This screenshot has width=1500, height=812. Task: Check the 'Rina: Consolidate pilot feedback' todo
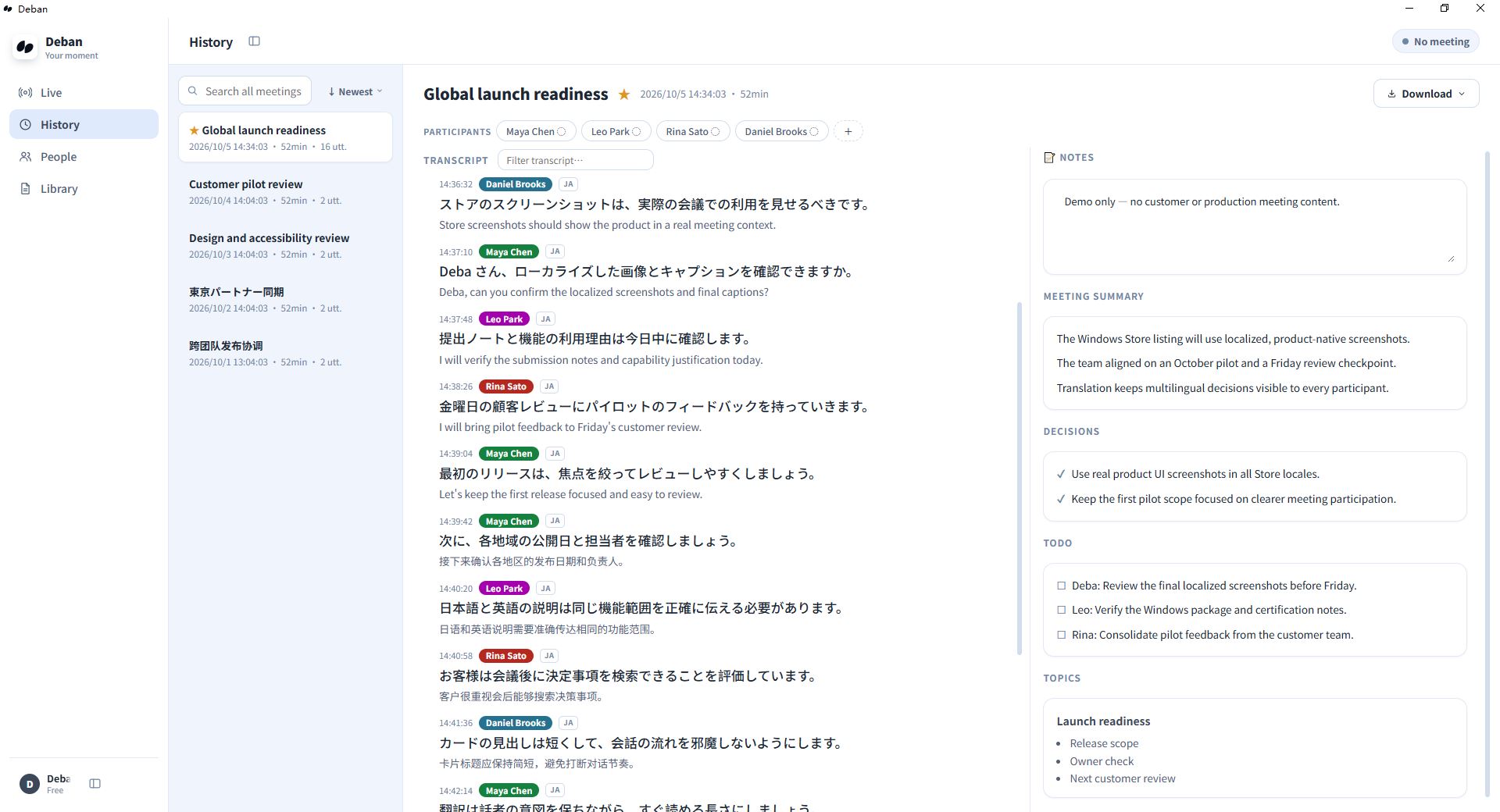[1061, 635]
